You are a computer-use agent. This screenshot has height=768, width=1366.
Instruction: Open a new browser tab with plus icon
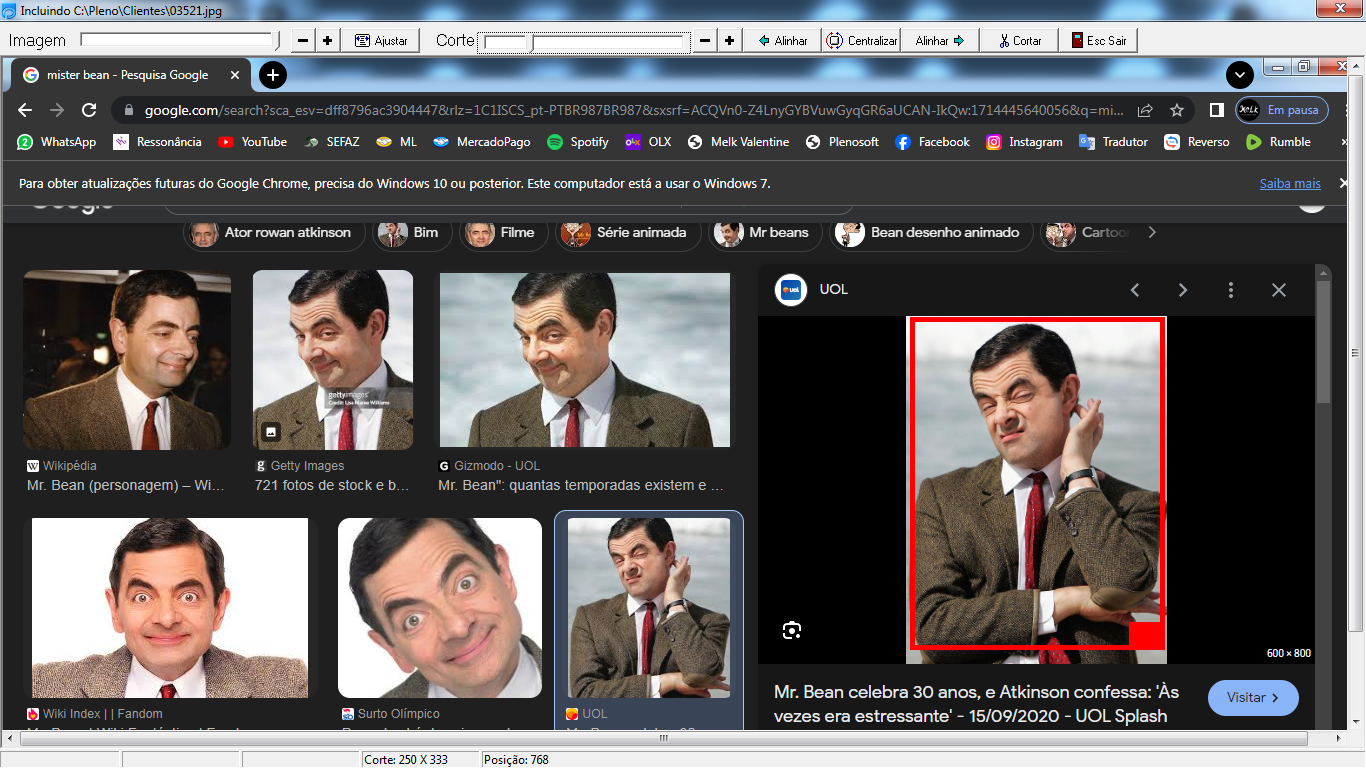pyautogui.click(x=272, y=75)
